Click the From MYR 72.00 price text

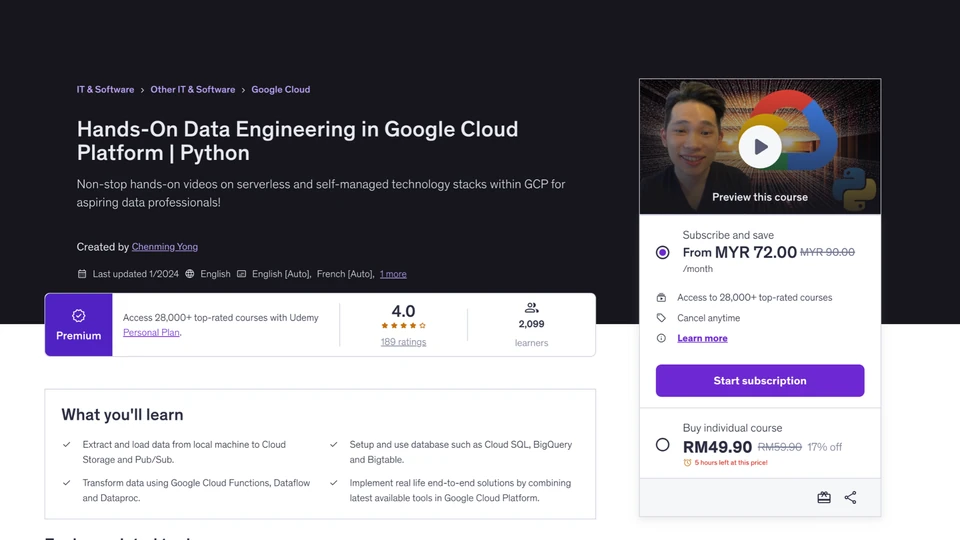coord(740,252)
